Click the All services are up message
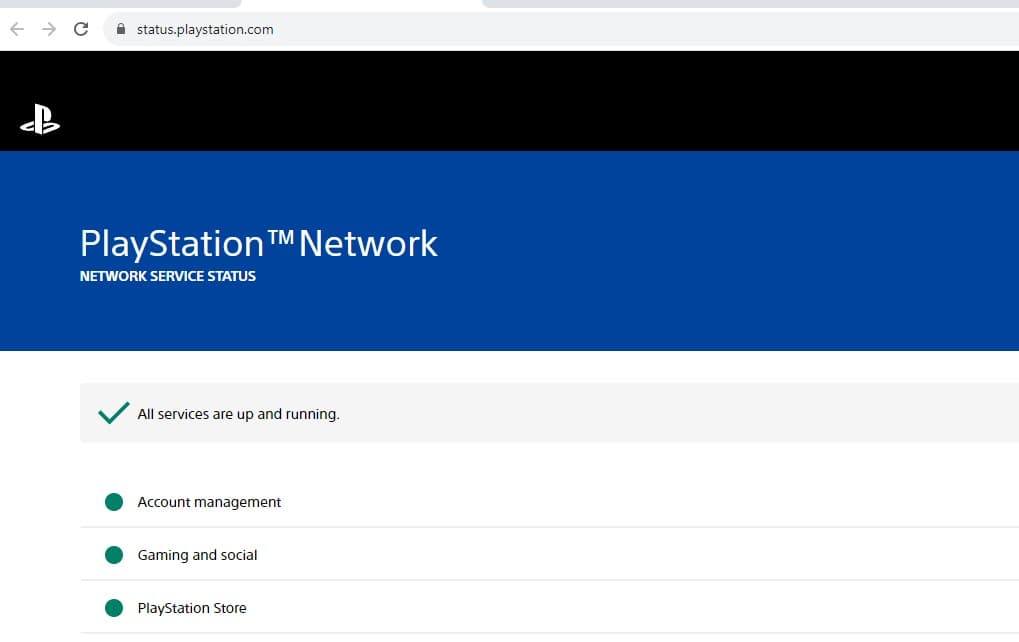 pos(238,413)
